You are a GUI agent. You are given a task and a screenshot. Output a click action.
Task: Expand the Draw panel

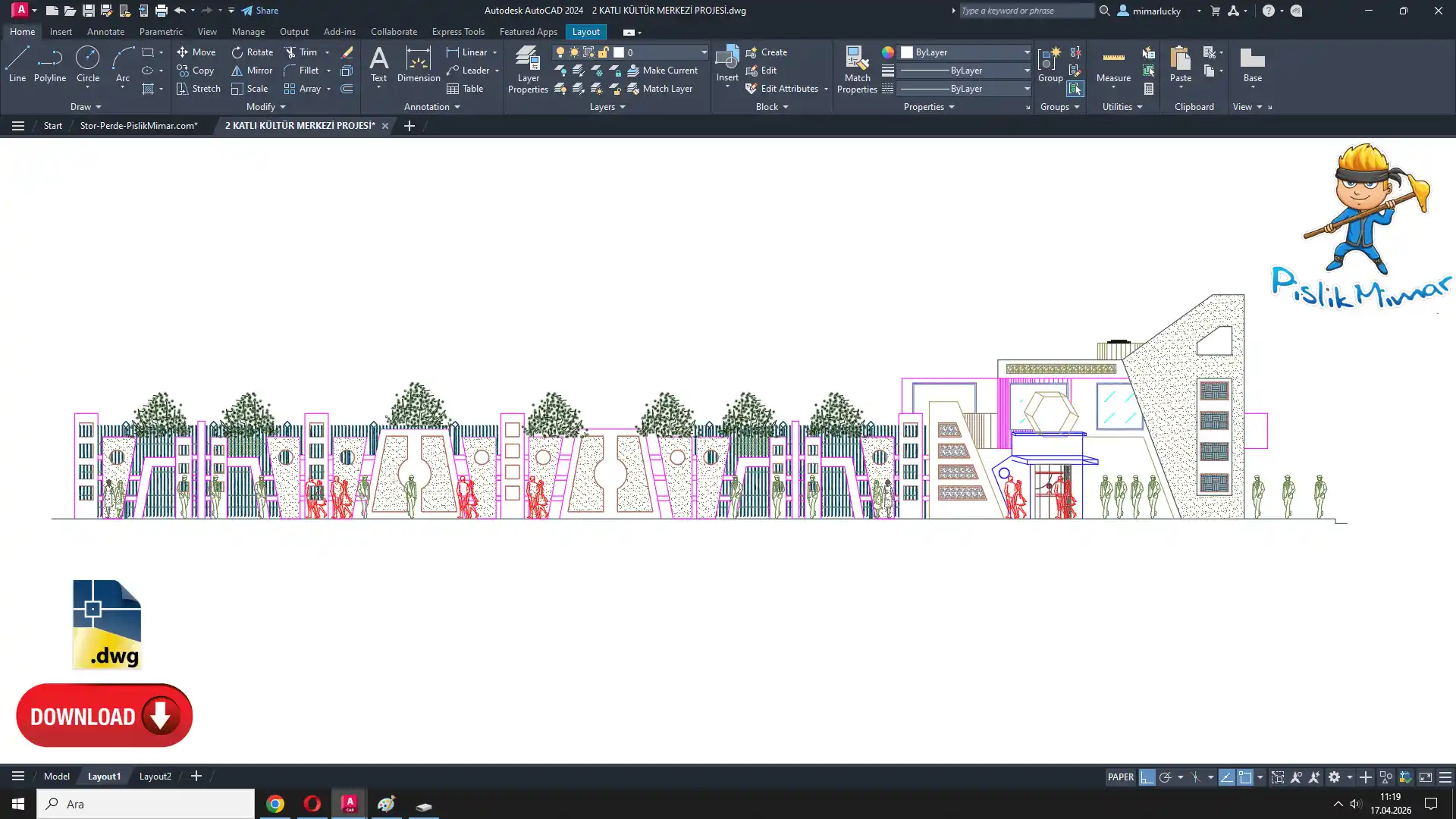coord(86,107)
